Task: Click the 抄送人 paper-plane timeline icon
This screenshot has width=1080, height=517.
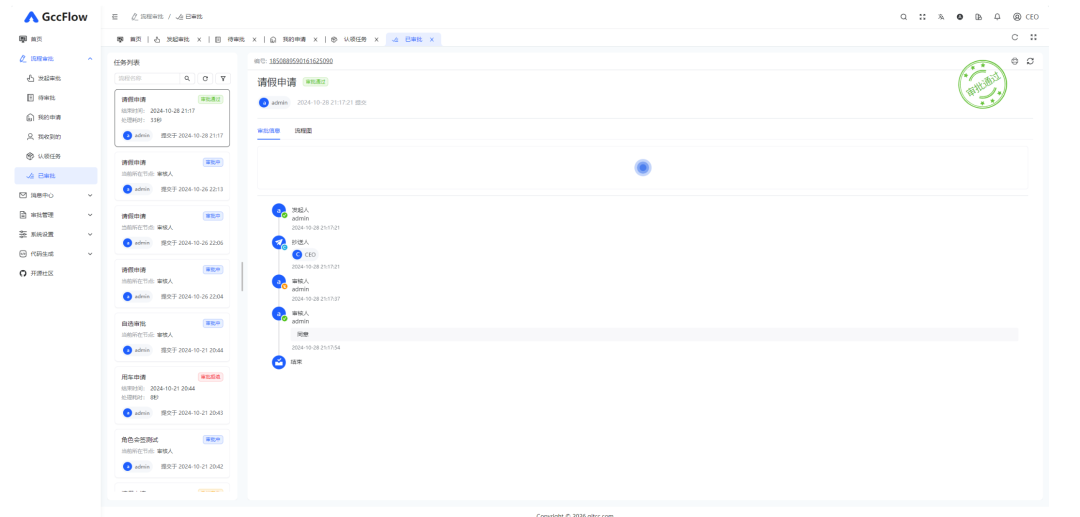Action: 279,242
